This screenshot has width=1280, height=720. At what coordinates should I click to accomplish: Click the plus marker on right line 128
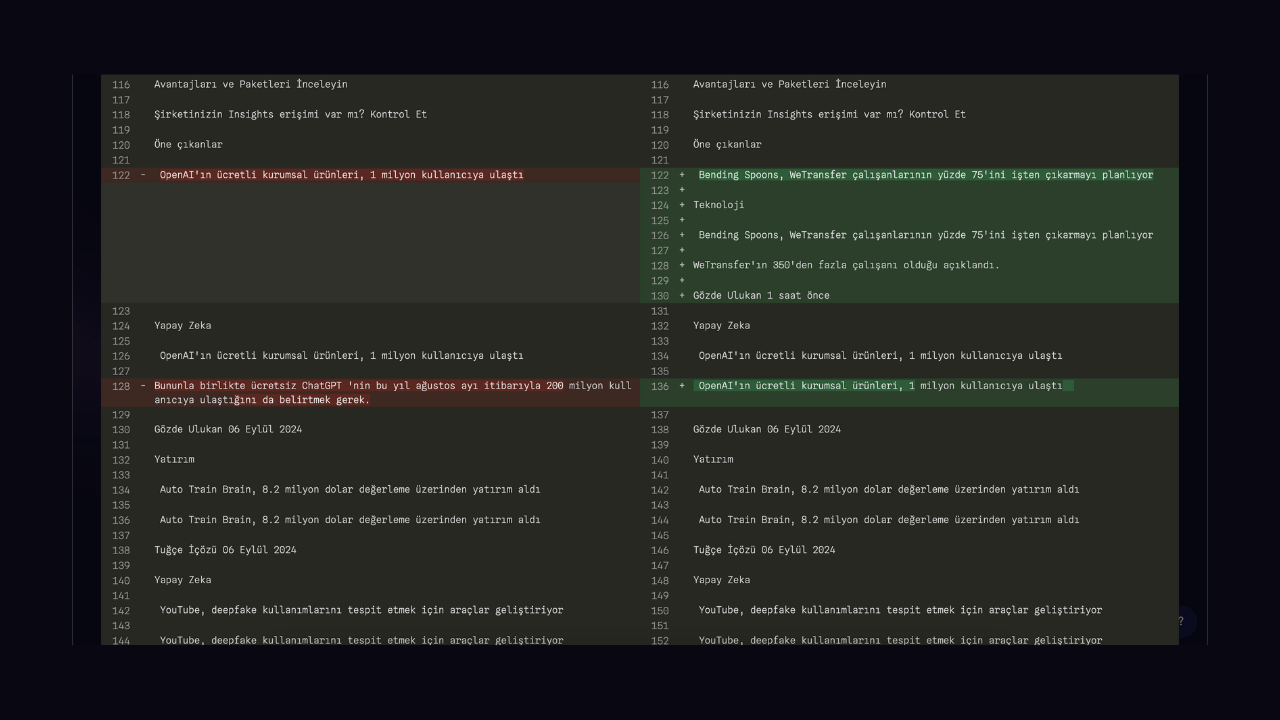click(682, 266)
